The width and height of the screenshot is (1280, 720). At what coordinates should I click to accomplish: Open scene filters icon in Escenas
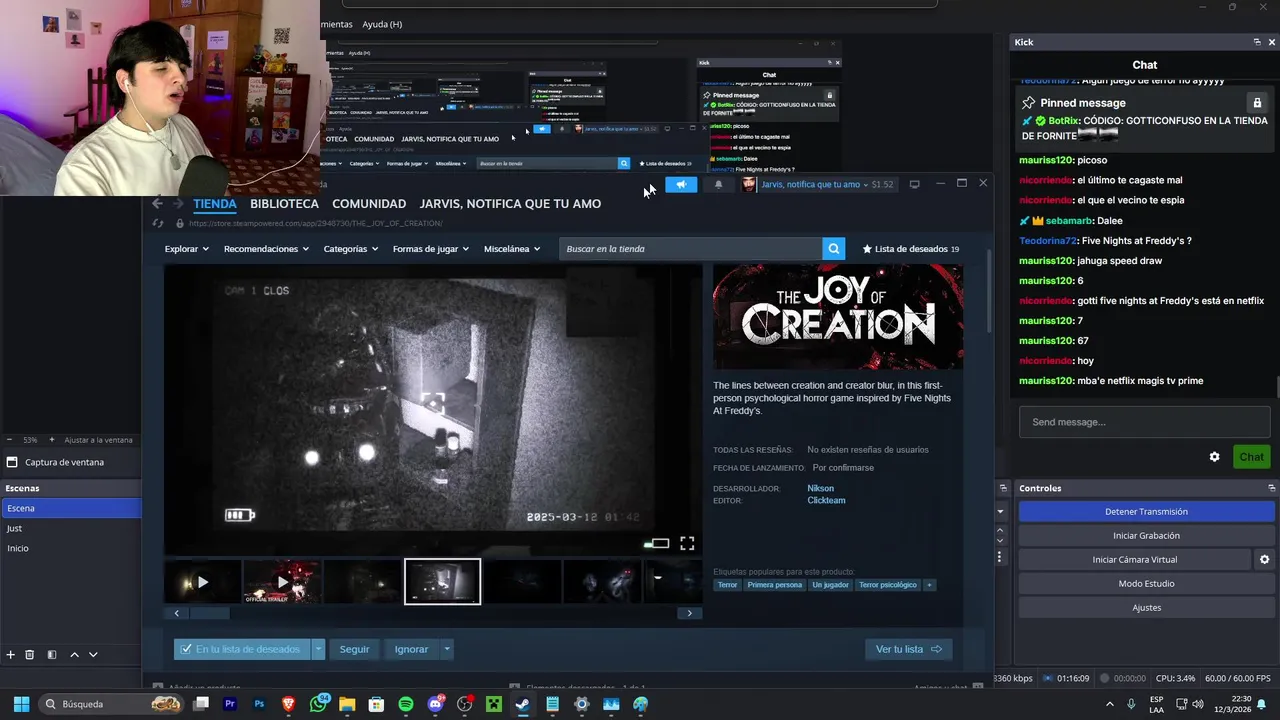[x=52, y=655]
